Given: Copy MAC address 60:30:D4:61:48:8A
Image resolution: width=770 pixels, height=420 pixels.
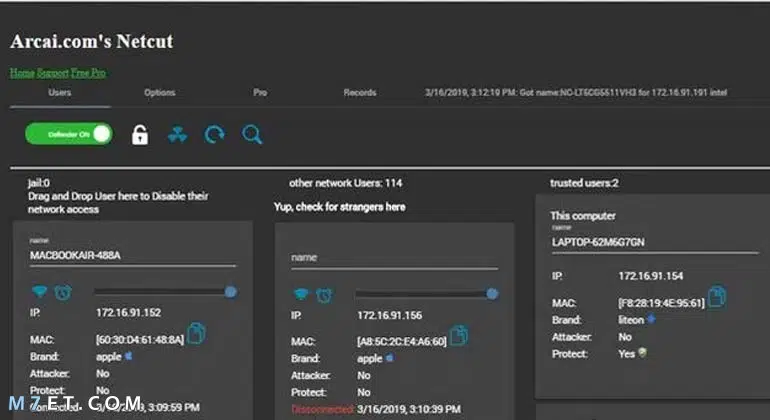Looking at the screenshot, I should coord(196,334).
